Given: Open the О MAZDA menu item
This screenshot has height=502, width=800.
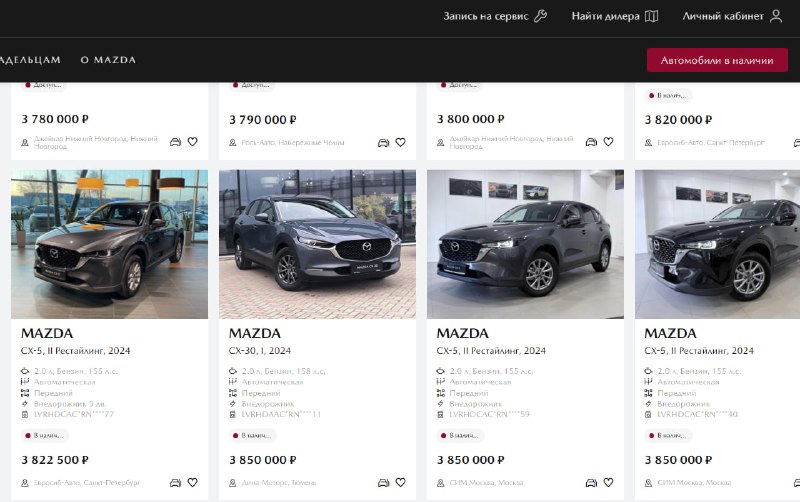Looking at the screenshot, I should [x=108, y=60].
